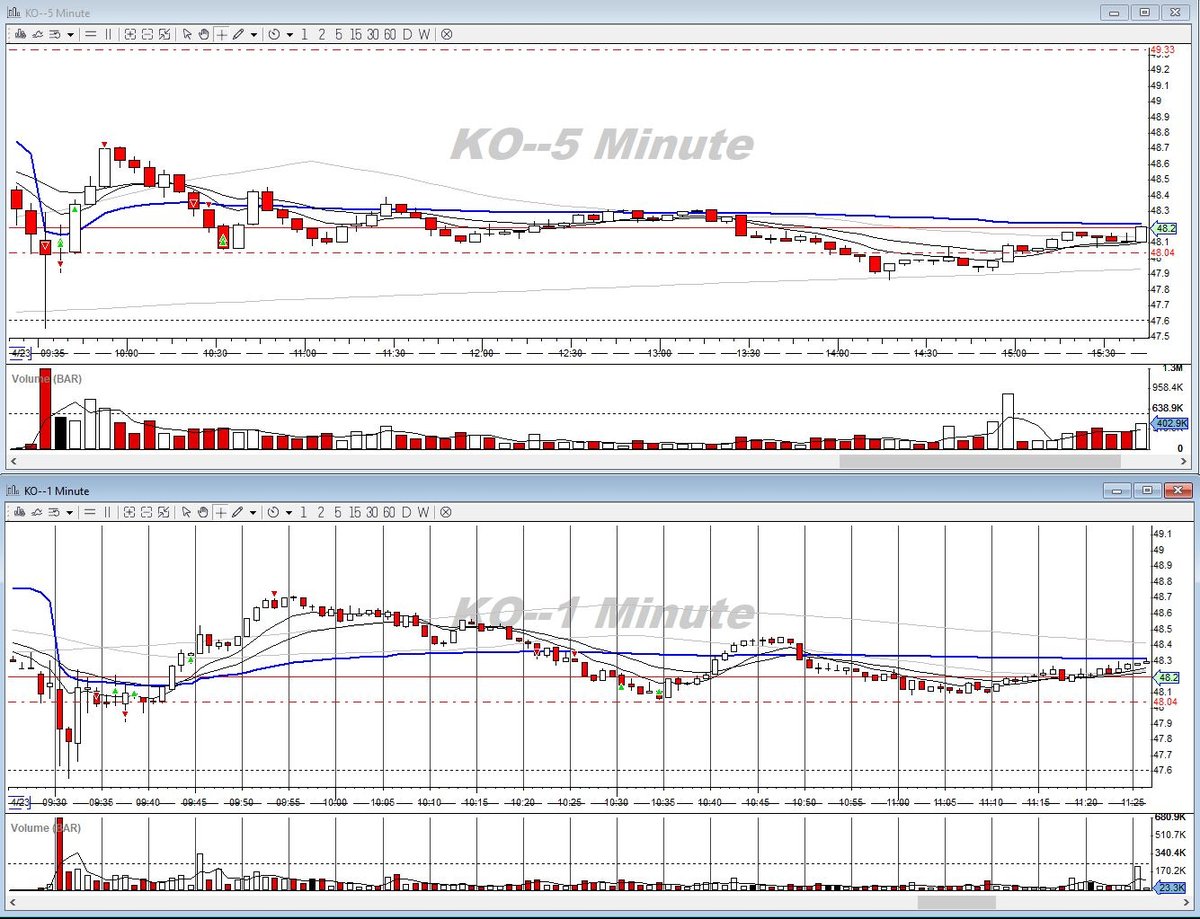Set KO--1 Minute chart to 15 minute interval
Screen dimensions: 1200x919
pyautogui.click(x=356, y=512)
